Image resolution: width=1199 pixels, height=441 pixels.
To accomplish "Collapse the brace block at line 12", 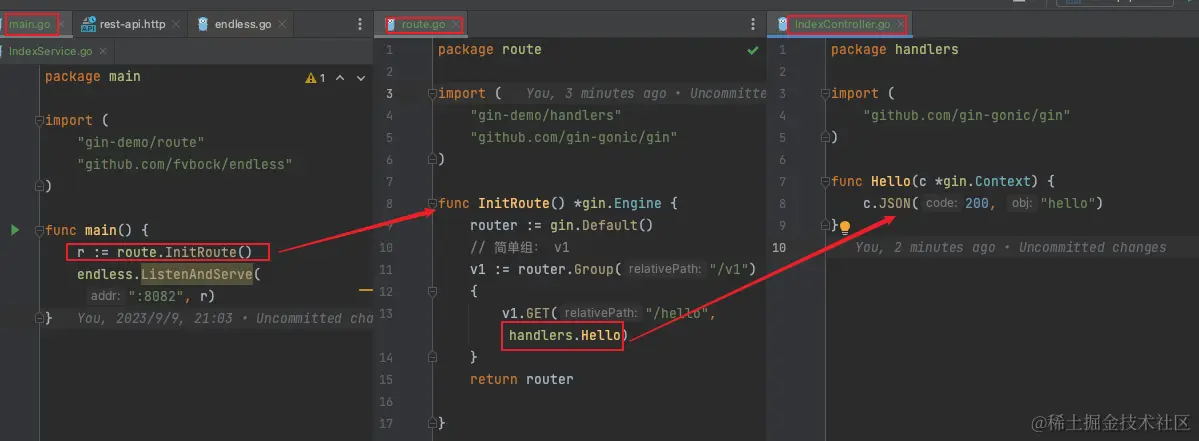I will tap(432, 291).
